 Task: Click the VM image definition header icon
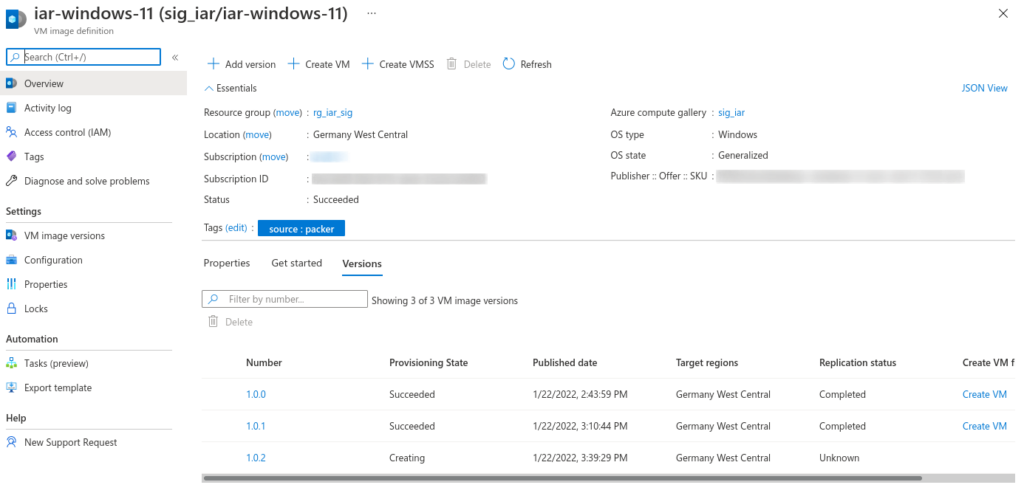point(16,19)
